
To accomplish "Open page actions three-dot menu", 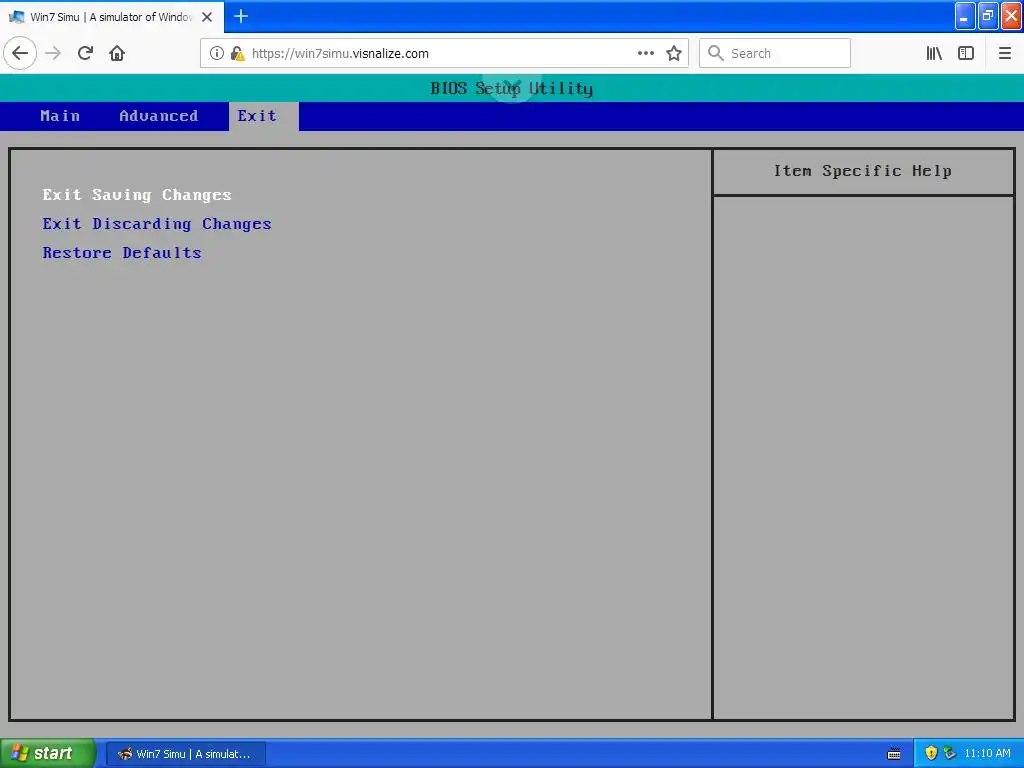I will 646,54.
